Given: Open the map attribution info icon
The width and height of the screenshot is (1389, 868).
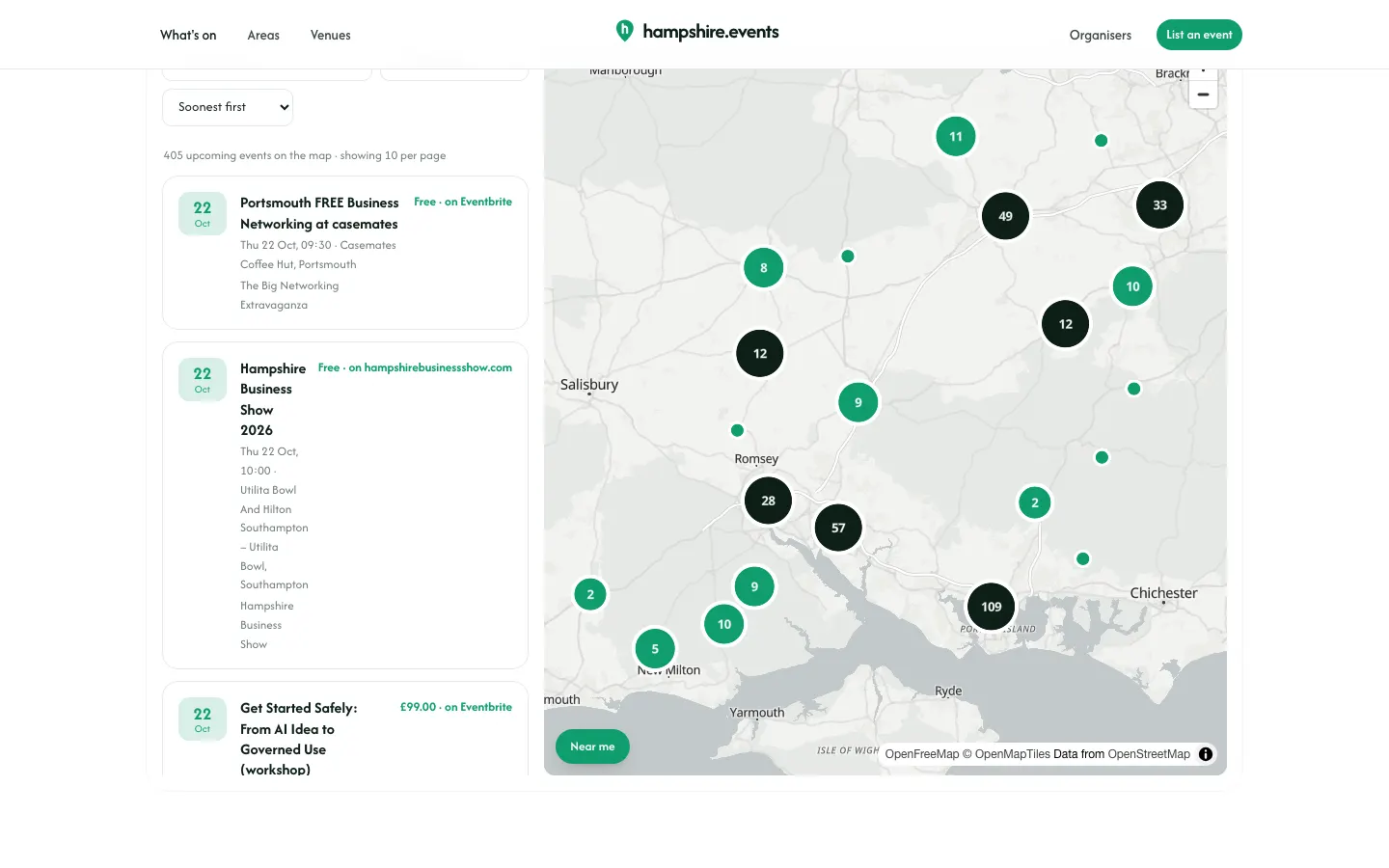Looking at the screenshot, I should (x=1206, y=754).
